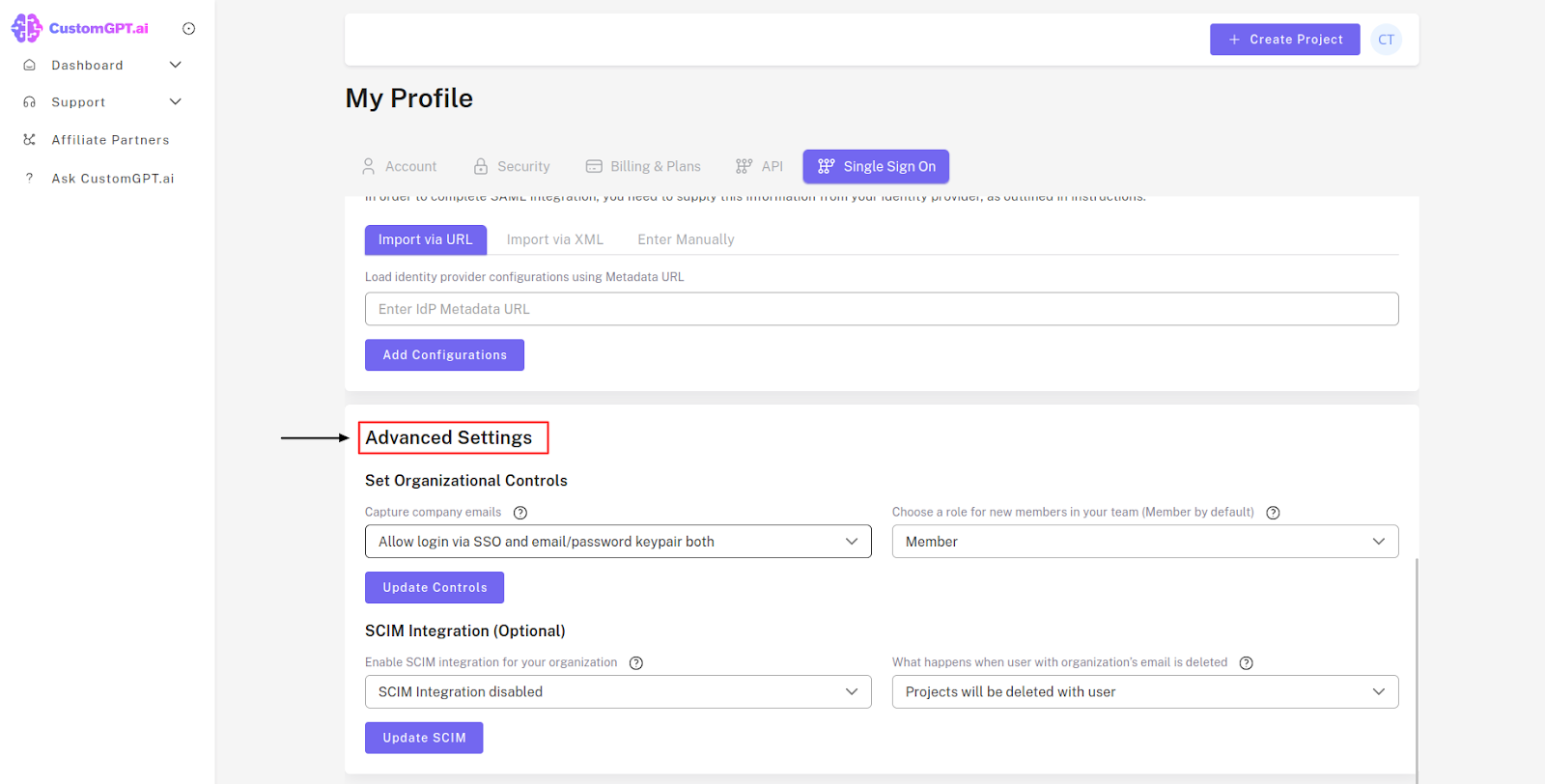The height and width of the screenshot is (784, 1545).
Task: Expand the Support sidebar menu chevron
Action: pos(176,101)
